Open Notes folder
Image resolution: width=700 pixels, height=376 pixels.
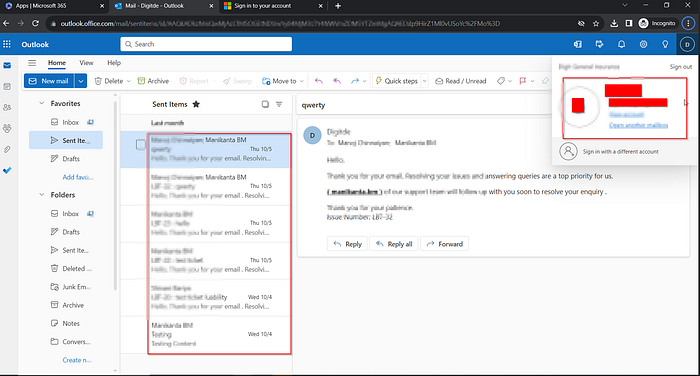click(66, 323)
